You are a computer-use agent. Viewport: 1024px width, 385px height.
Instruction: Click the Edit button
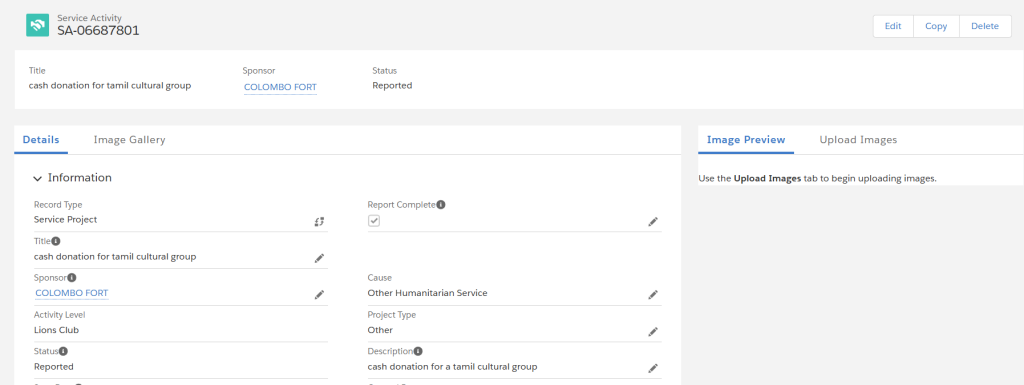893,26
